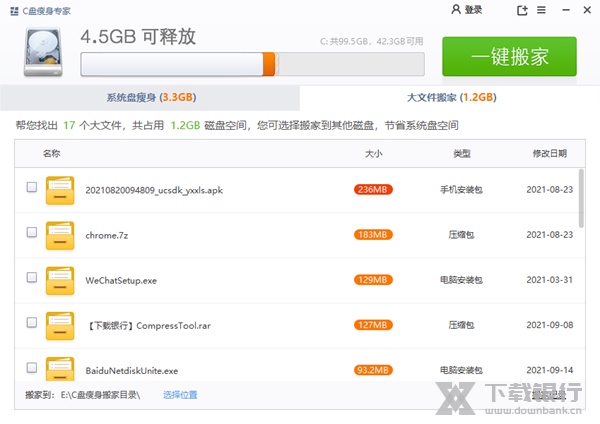Check the 20210820094809_ucsdk_yxxls.apk checkbox

pyautogui.click(x=32, y=187)
